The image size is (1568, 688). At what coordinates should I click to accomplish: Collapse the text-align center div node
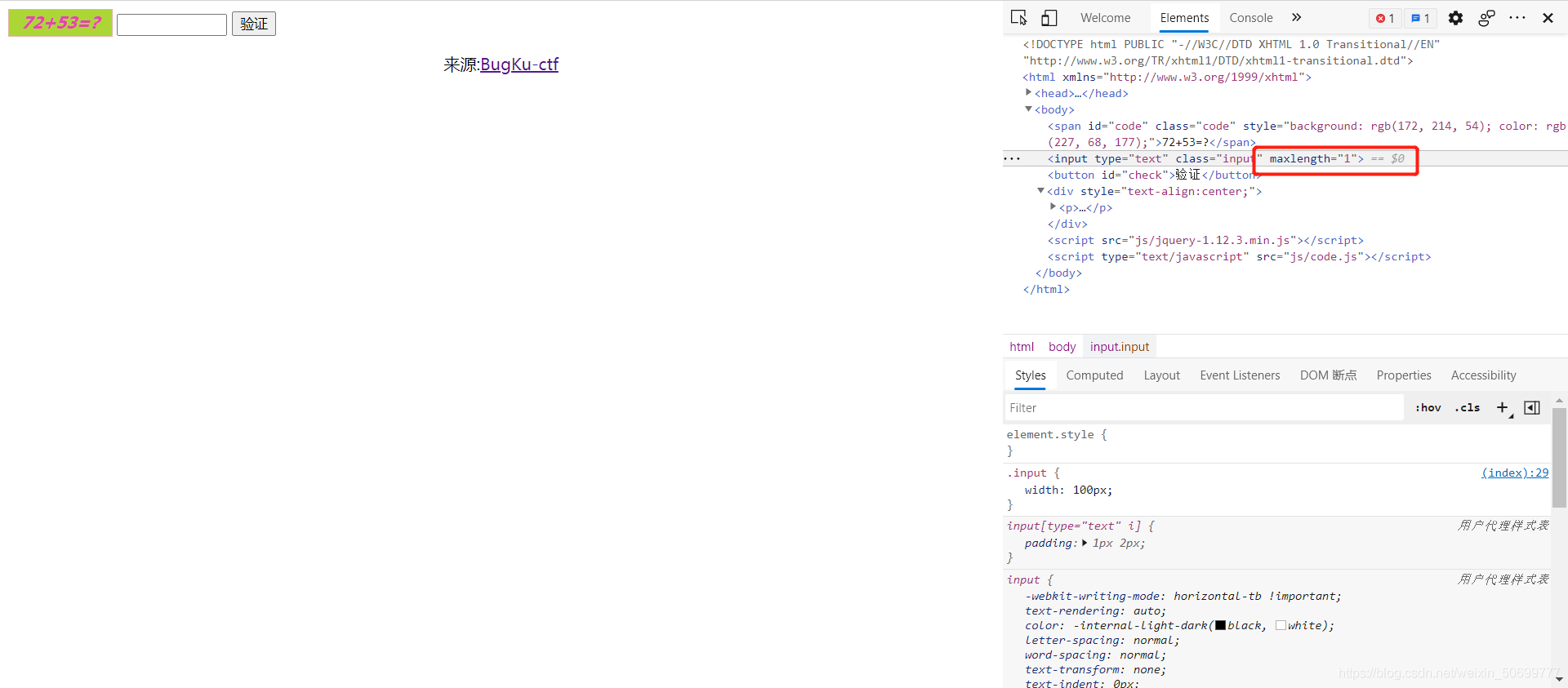tap(1040, 190)
